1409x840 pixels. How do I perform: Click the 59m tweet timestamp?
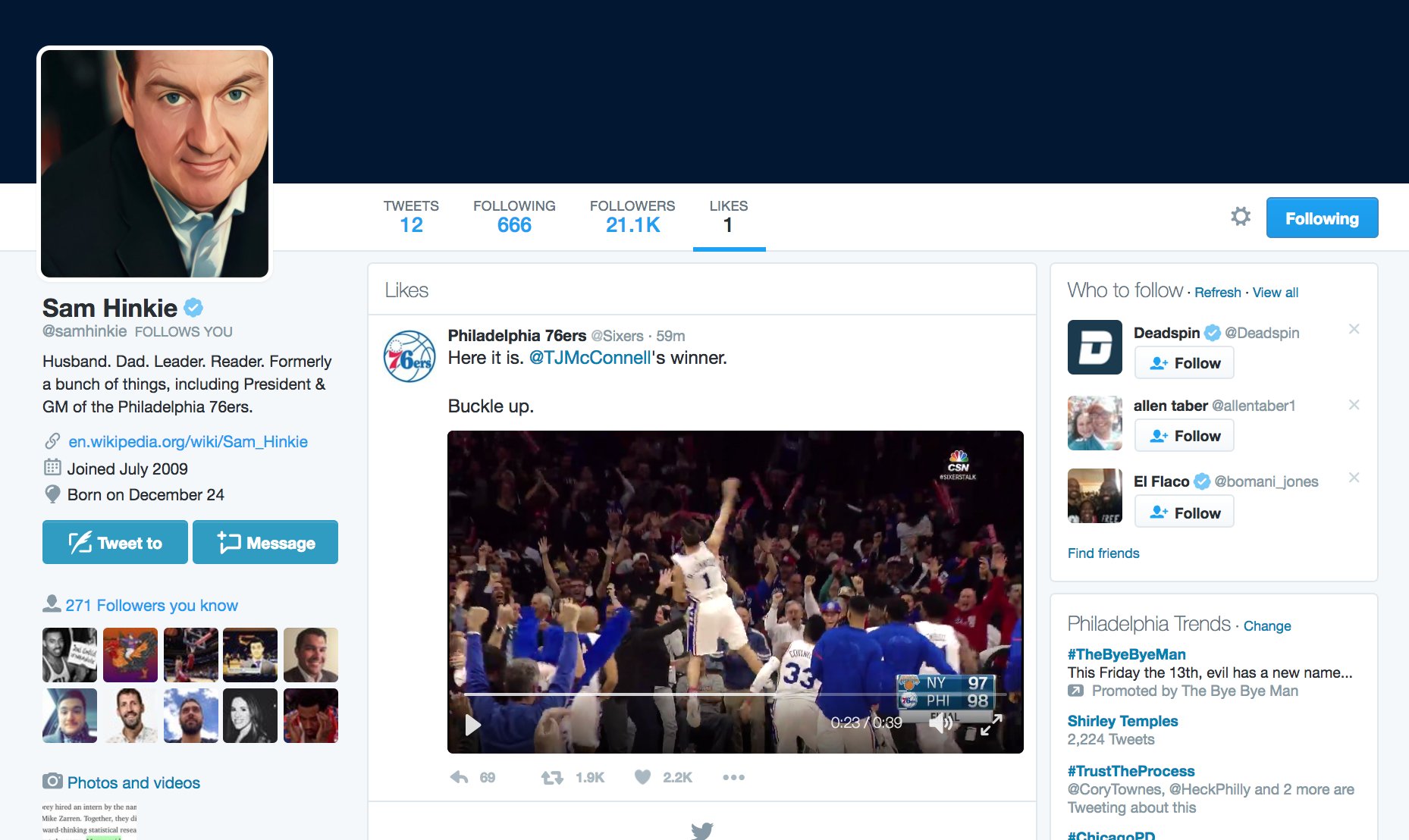point(670,336)
